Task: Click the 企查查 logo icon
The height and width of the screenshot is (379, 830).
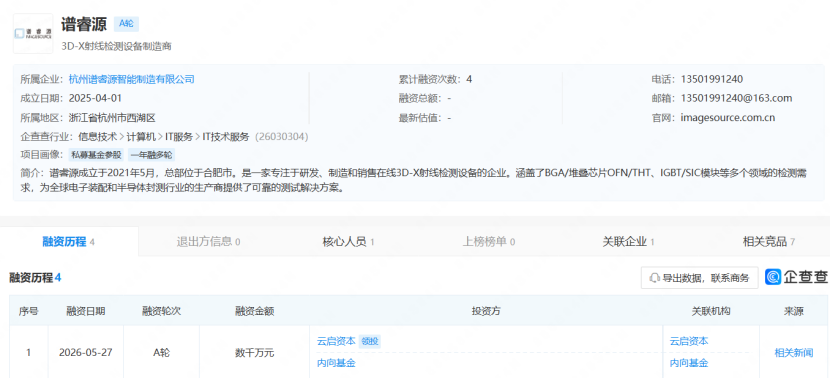Action: tap(772, 277)
